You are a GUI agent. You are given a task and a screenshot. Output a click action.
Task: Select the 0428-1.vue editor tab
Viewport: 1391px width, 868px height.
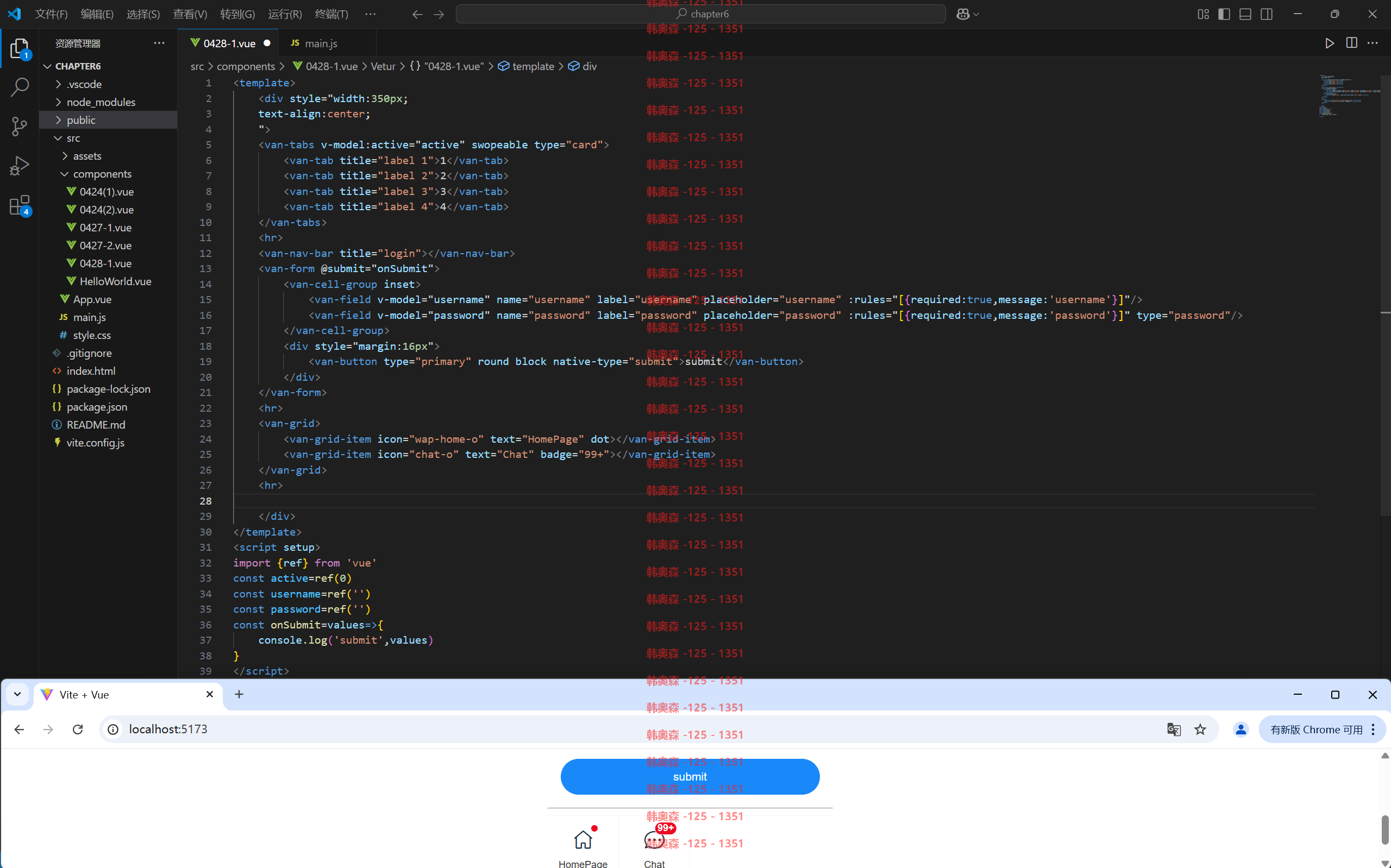point(229,43)
